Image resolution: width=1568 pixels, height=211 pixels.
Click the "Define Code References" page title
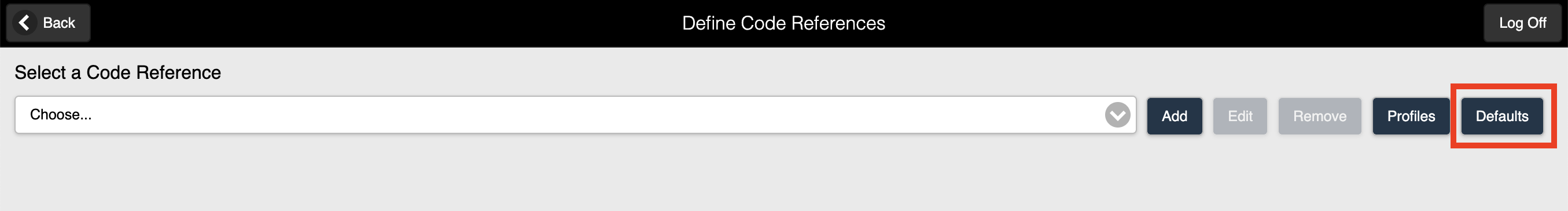[783, 23]
